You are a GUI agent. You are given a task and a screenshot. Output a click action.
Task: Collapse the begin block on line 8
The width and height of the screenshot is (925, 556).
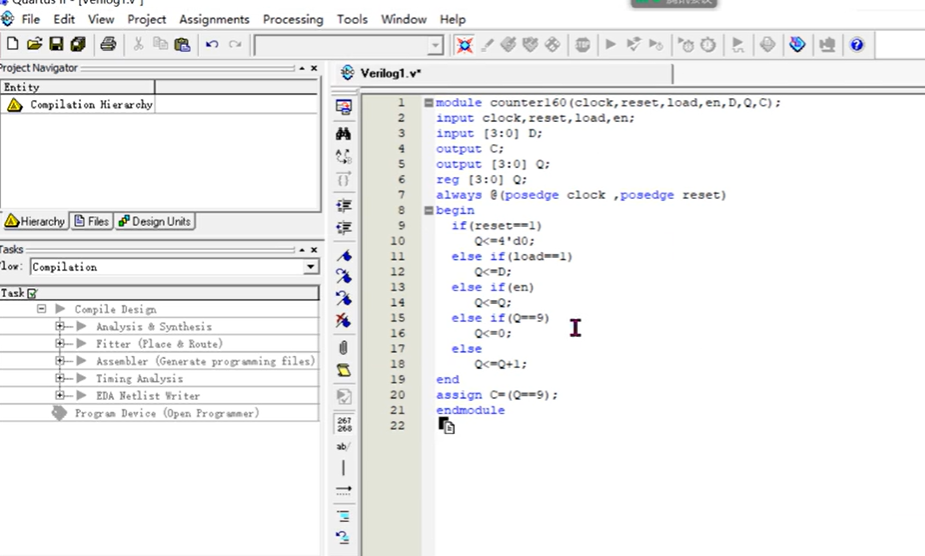[x=429, y=210]
